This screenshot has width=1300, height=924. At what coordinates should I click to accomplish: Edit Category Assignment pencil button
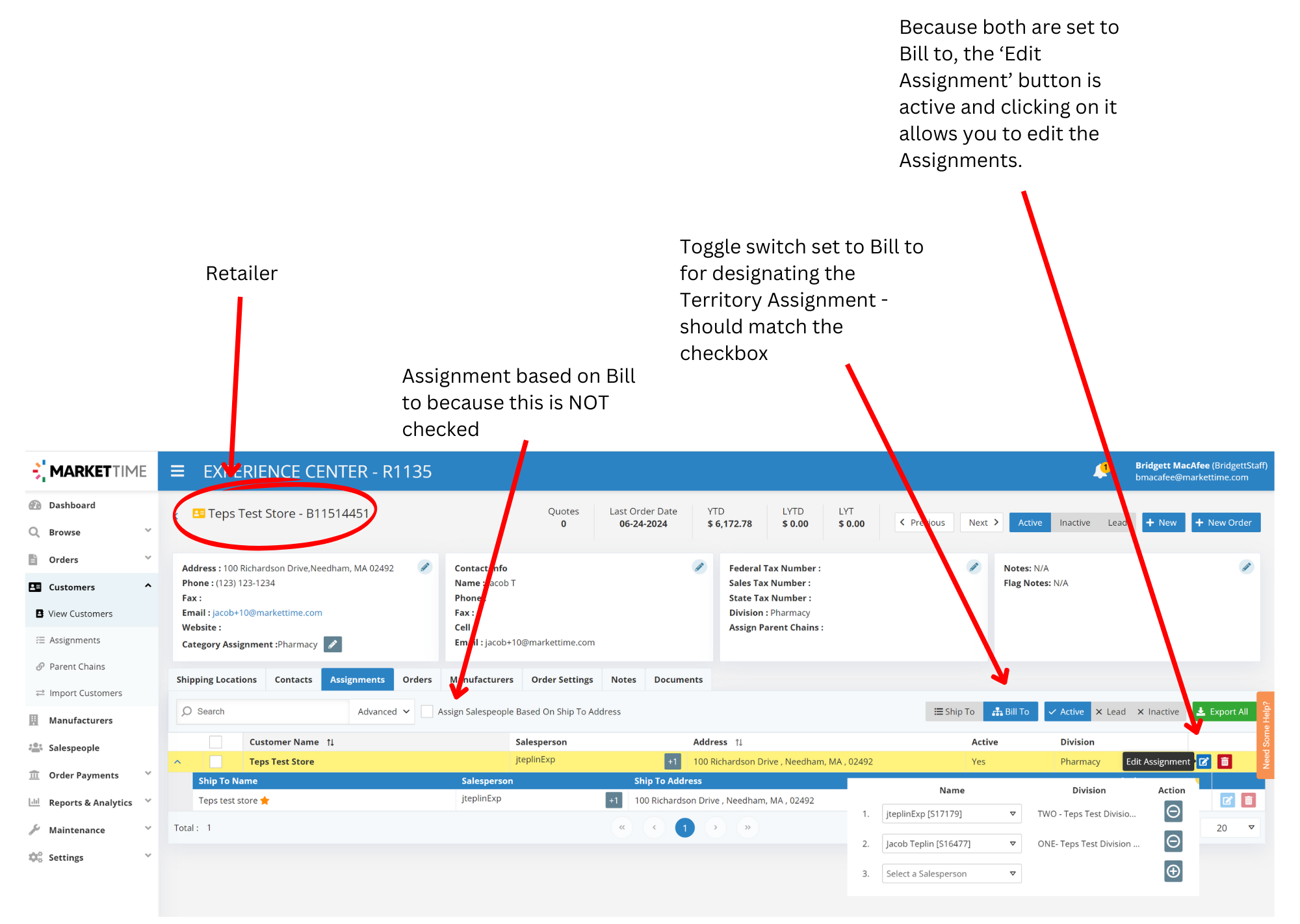[x=333, y=644]
